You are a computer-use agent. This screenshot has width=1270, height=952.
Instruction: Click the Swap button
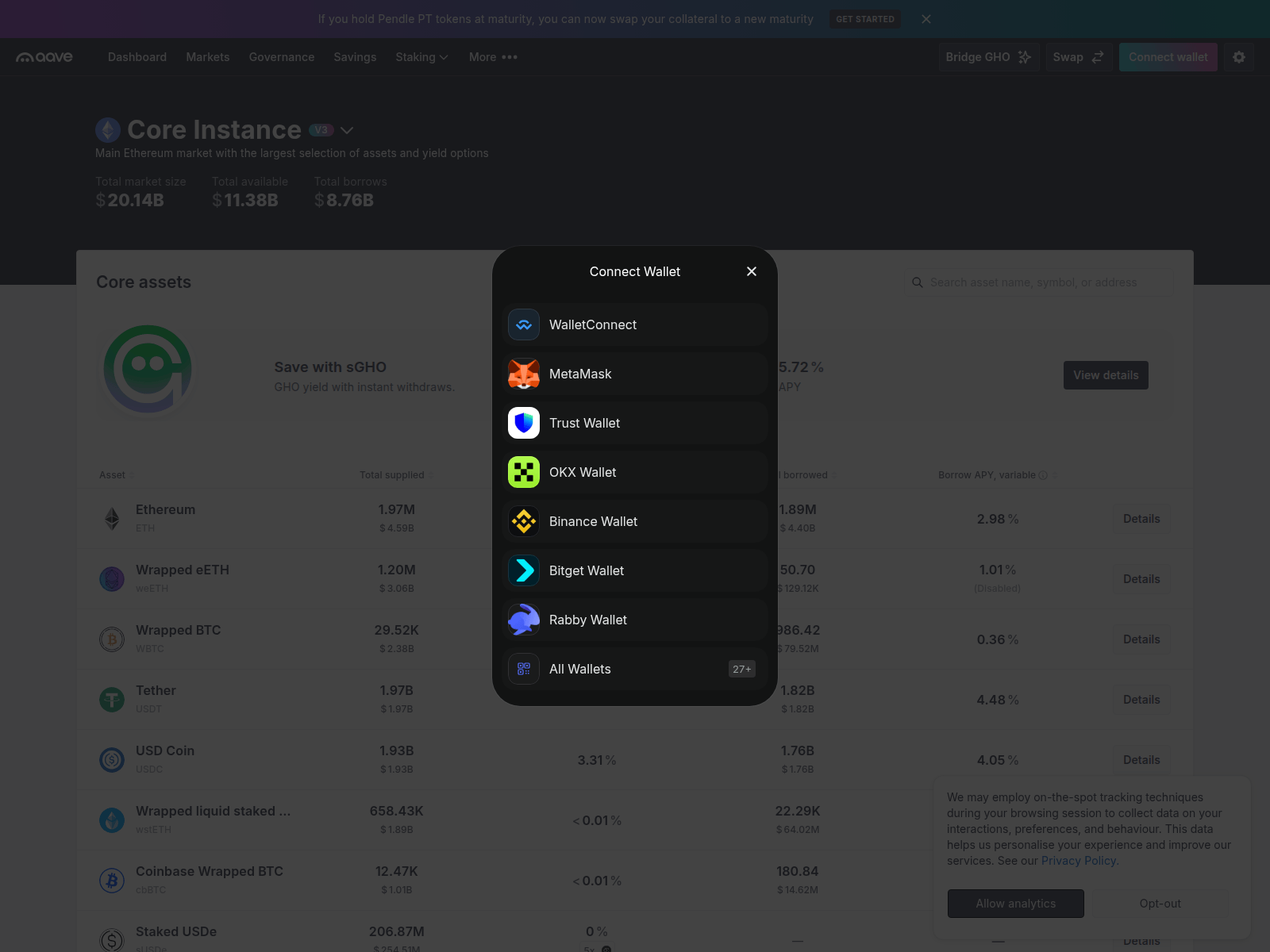[1079, 57]
